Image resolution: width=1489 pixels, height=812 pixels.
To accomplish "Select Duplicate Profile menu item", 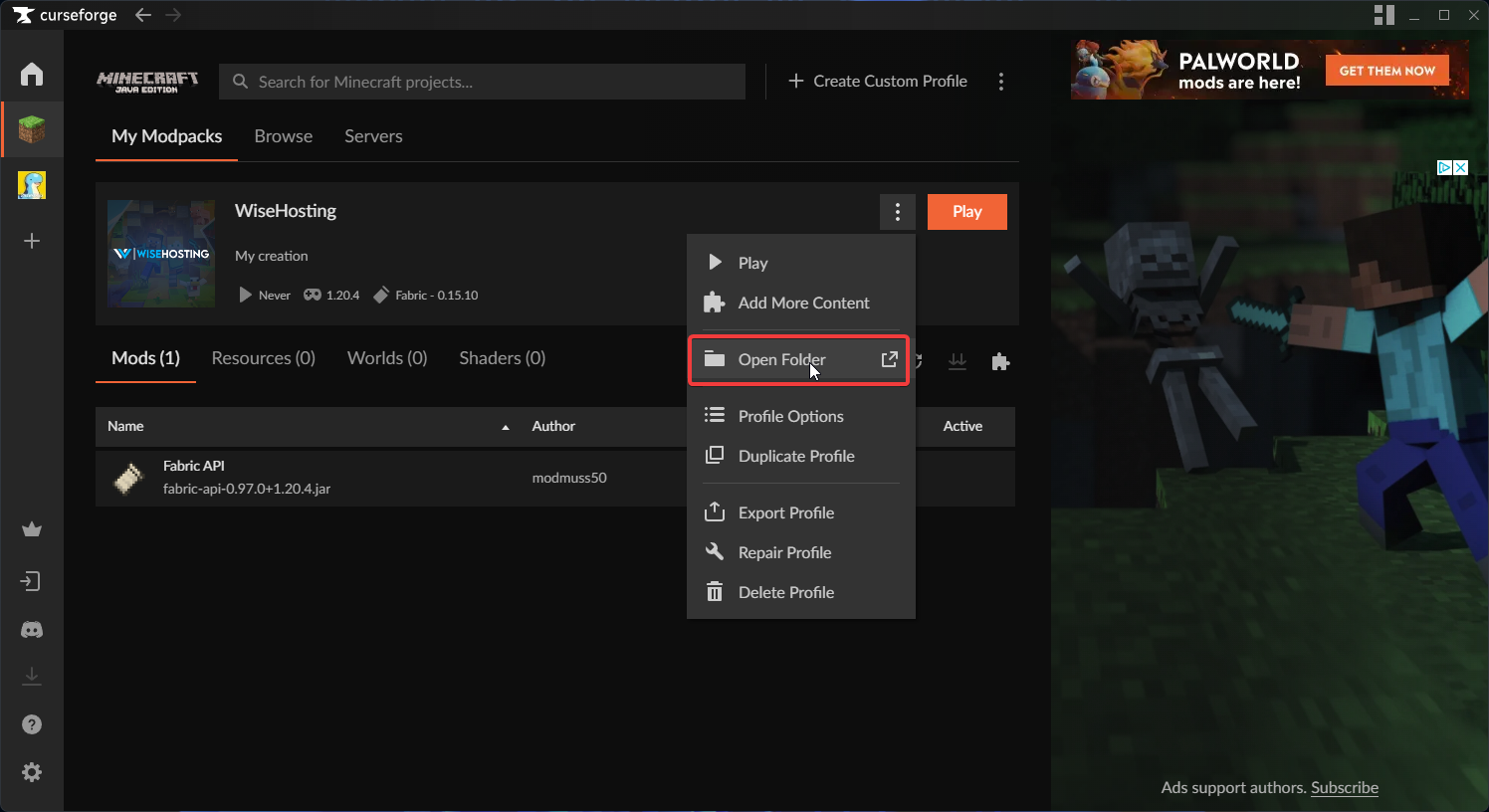I will pos(801,456).
